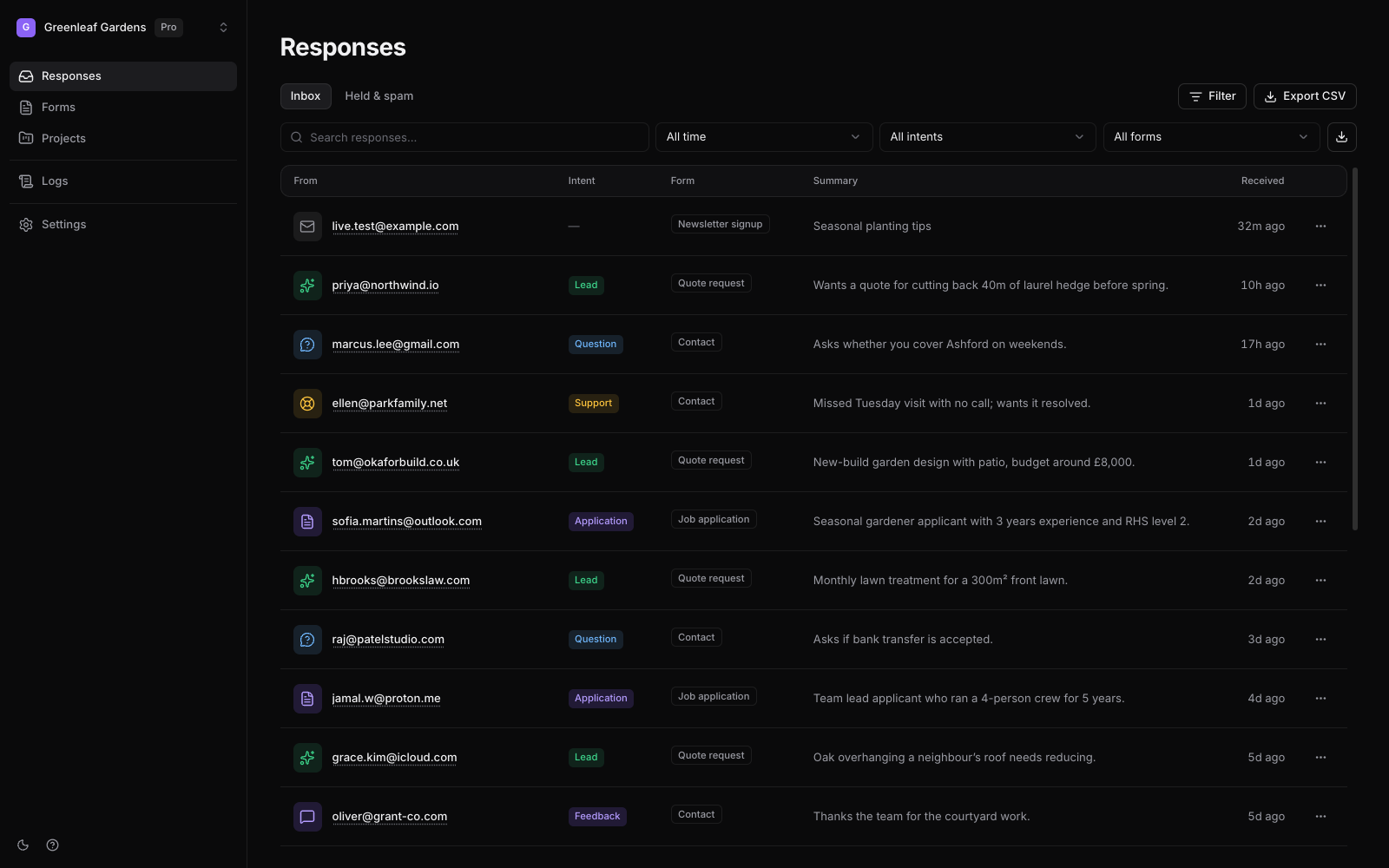Expand the All forms dropdown
This screenshot has width=1389, height=868.
pos(1211,137)
